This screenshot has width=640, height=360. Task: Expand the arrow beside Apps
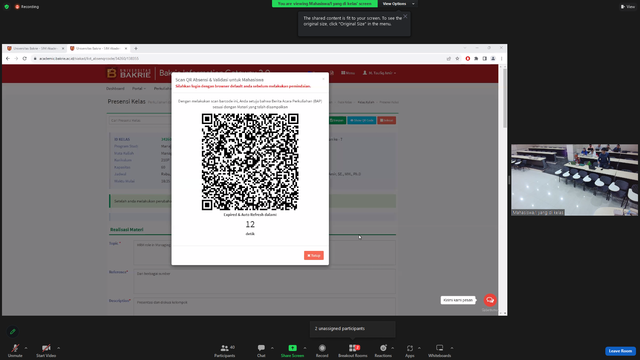(419, 348)
